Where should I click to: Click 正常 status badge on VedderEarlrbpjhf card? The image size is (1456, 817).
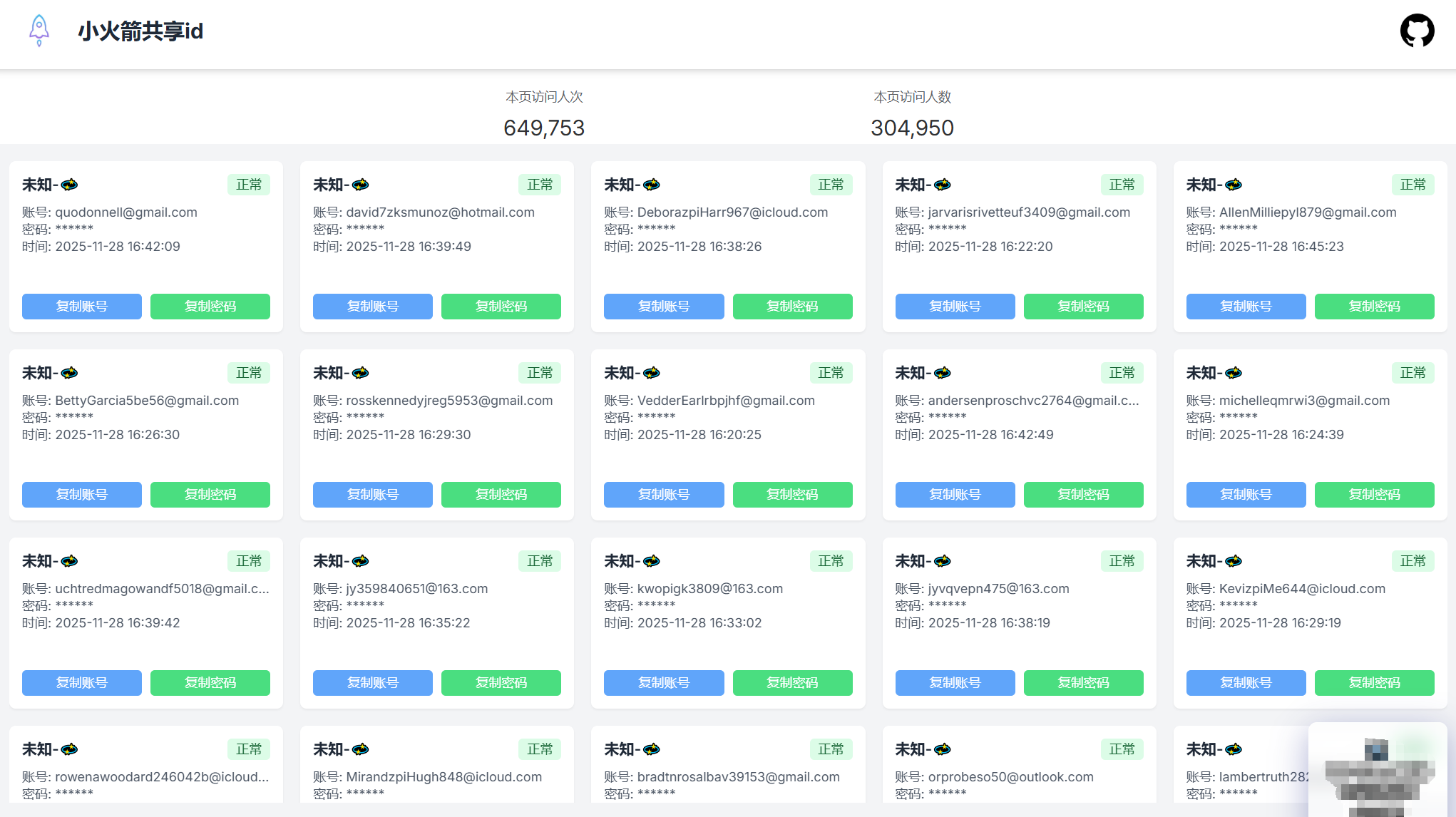tap(831, 373)
